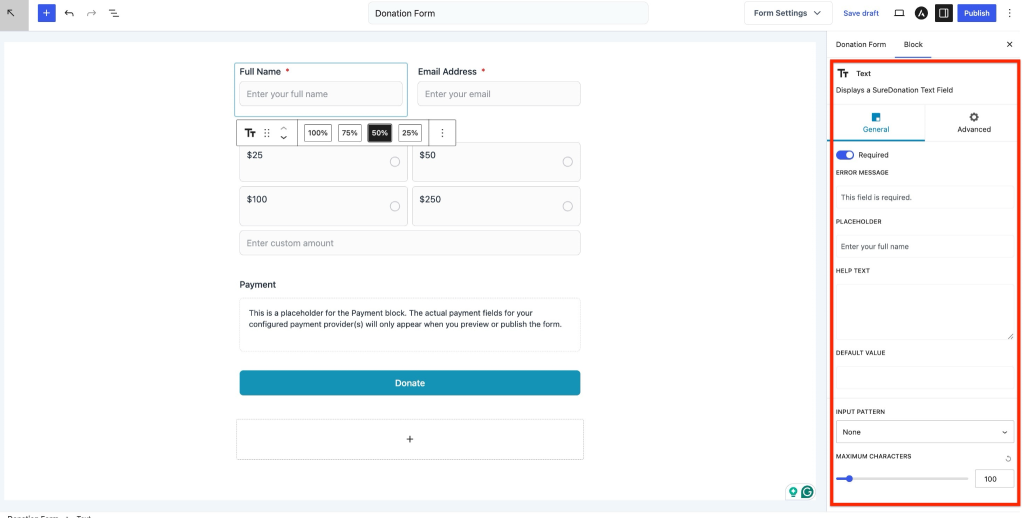Click the Text block type icon in toolbar
This screenshot has height=518, width=1024.
[x=250, y=133]
